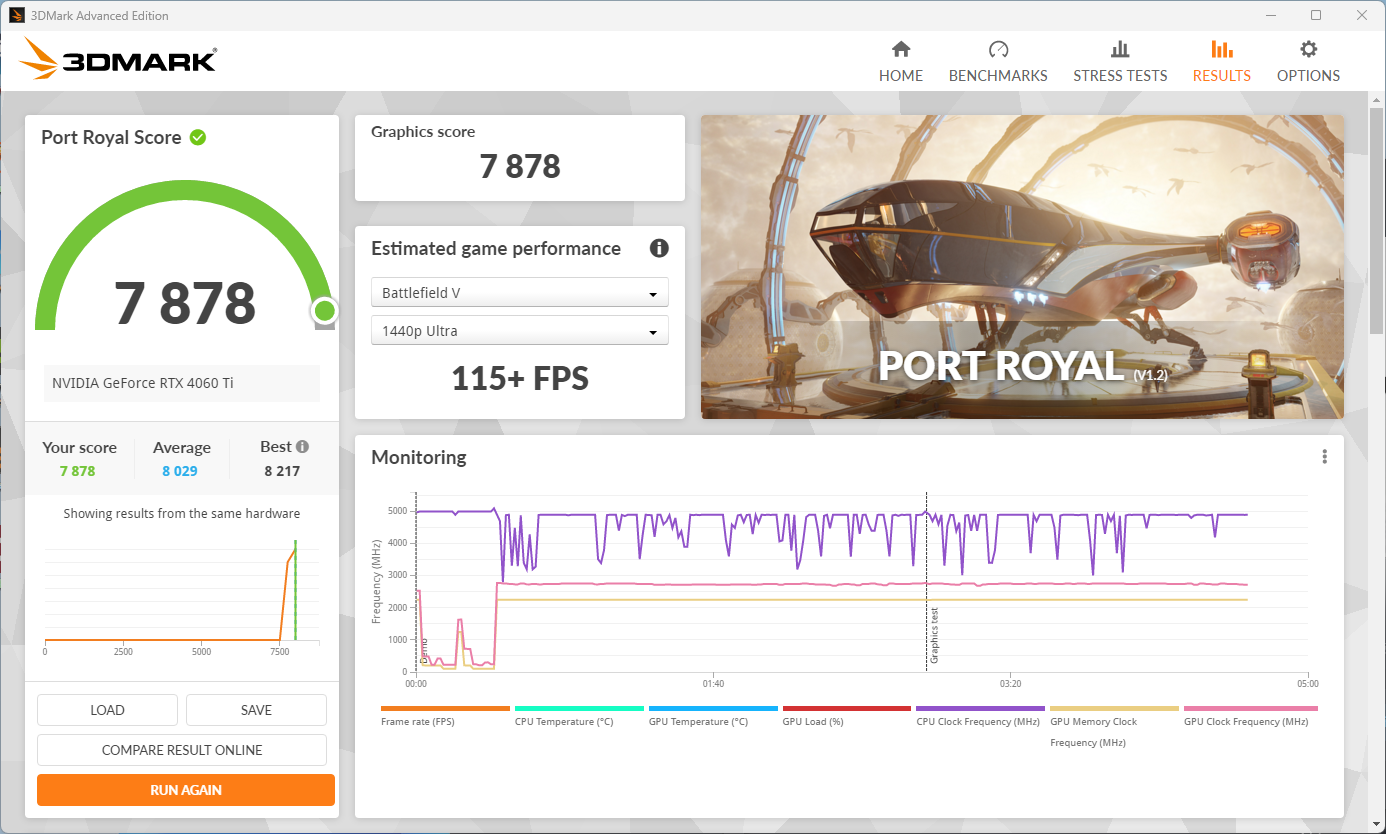Open the 1440p Ultra resolution dropdown
The image size is (1386, 834).
519,331
